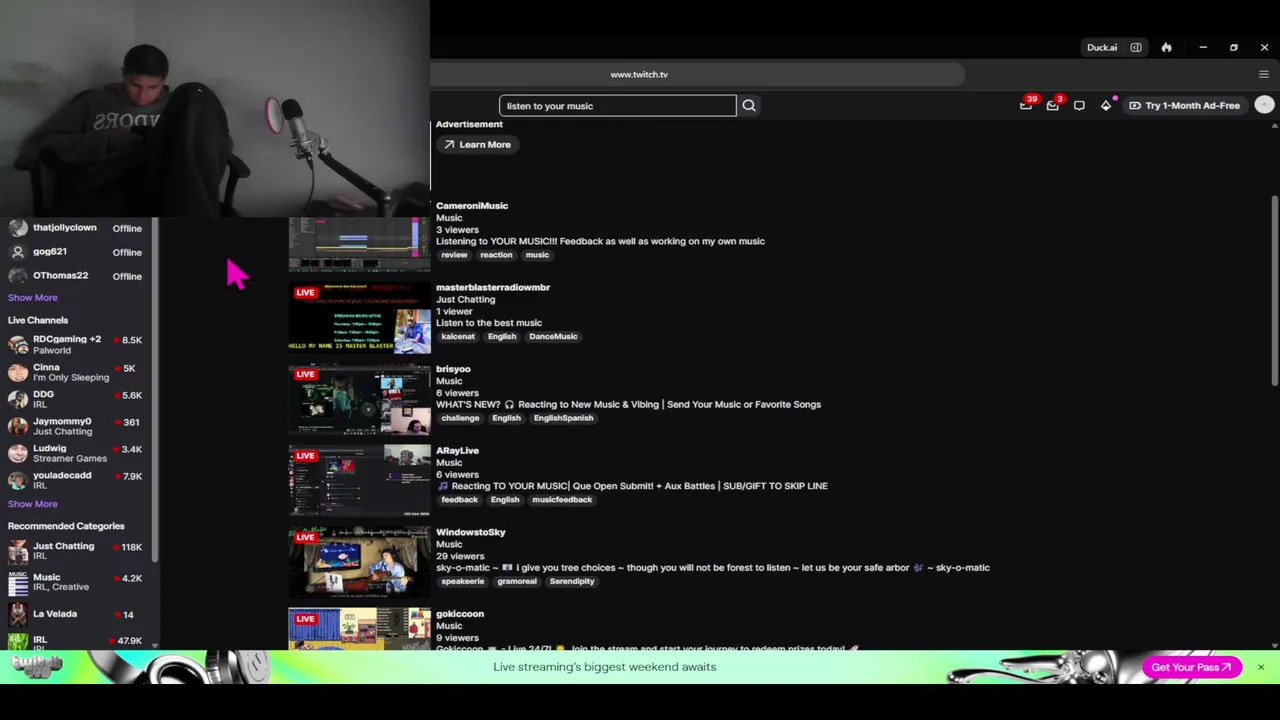Click gog621 channel avatar
1280x720 pixels.
18,252
